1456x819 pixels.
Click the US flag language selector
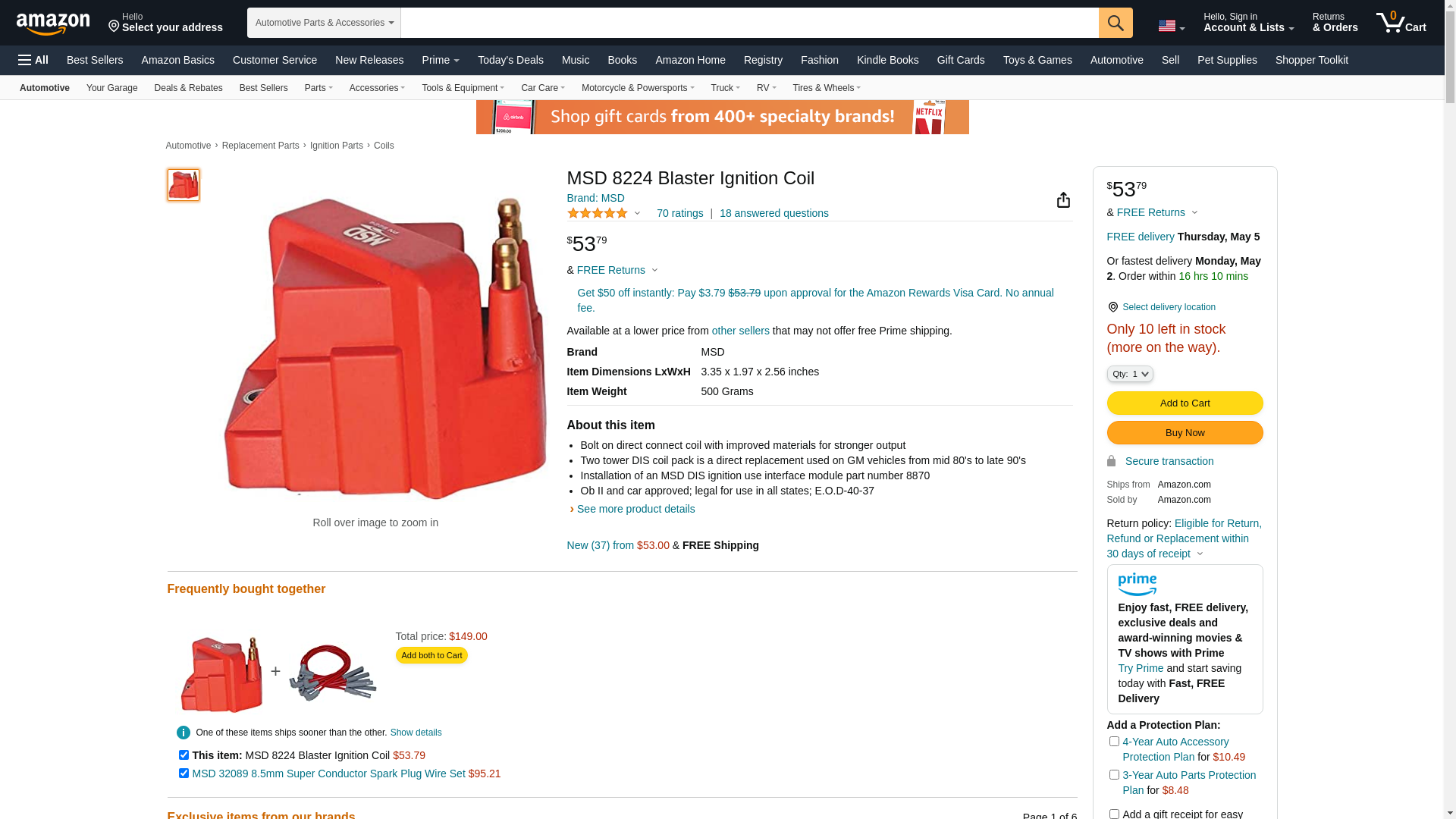tap(1172, 27)
